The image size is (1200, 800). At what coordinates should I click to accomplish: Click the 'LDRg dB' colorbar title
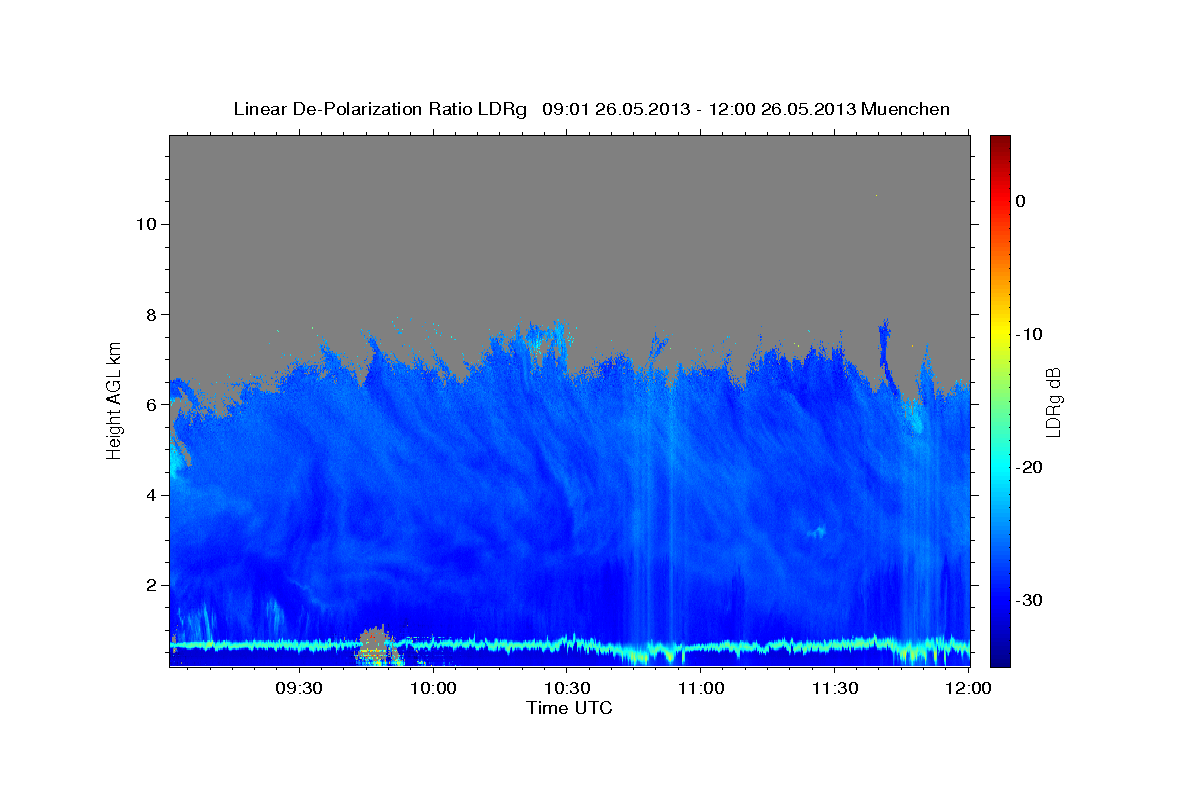point(1053,402)
